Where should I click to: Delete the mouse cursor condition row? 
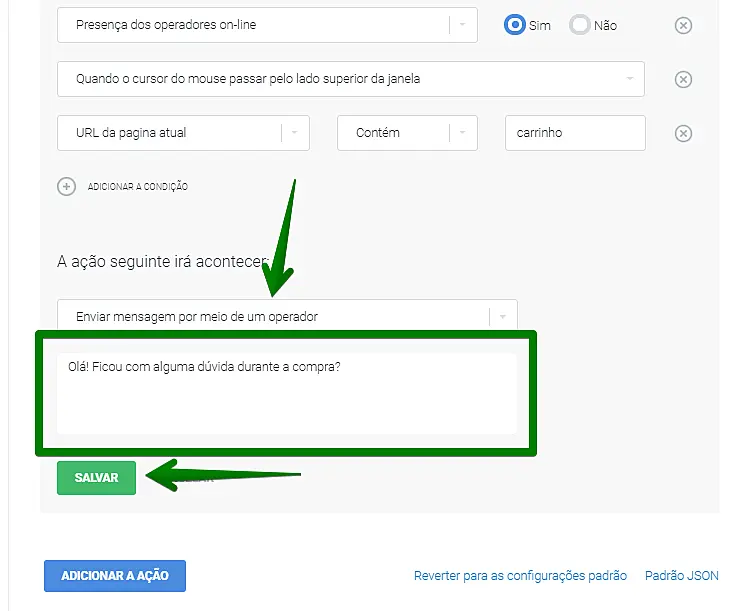[683, 80]
